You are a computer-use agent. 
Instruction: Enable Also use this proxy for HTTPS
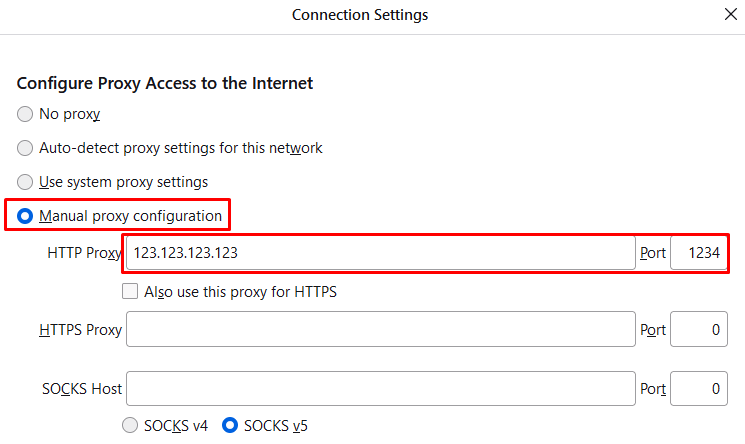pos(129,292)
